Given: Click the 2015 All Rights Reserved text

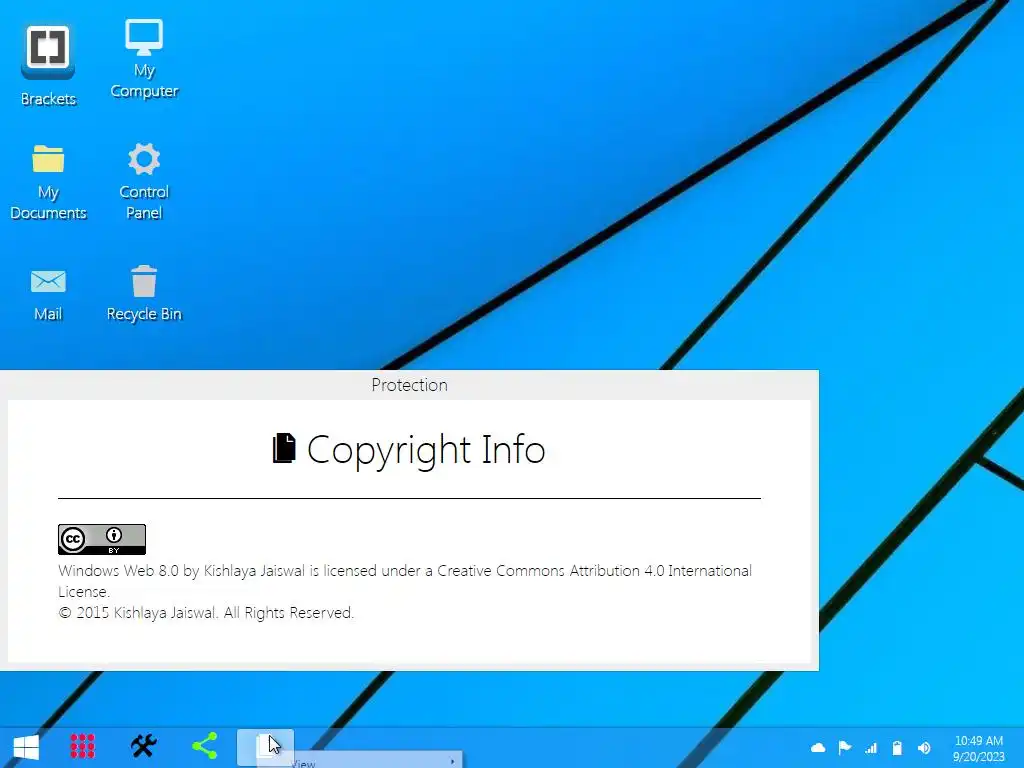Looking at the screenshot, I should 206,613.
